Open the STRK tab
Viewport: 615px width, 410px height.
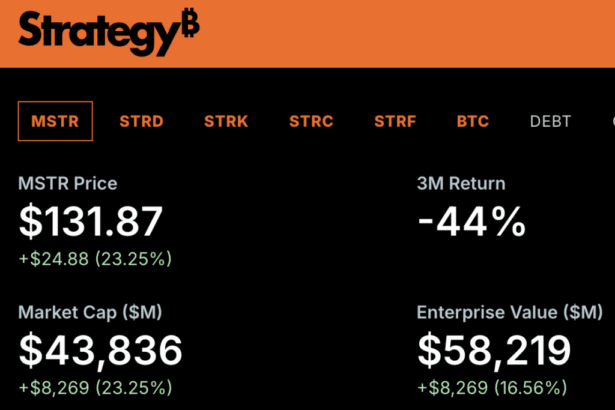pos(226,122)
